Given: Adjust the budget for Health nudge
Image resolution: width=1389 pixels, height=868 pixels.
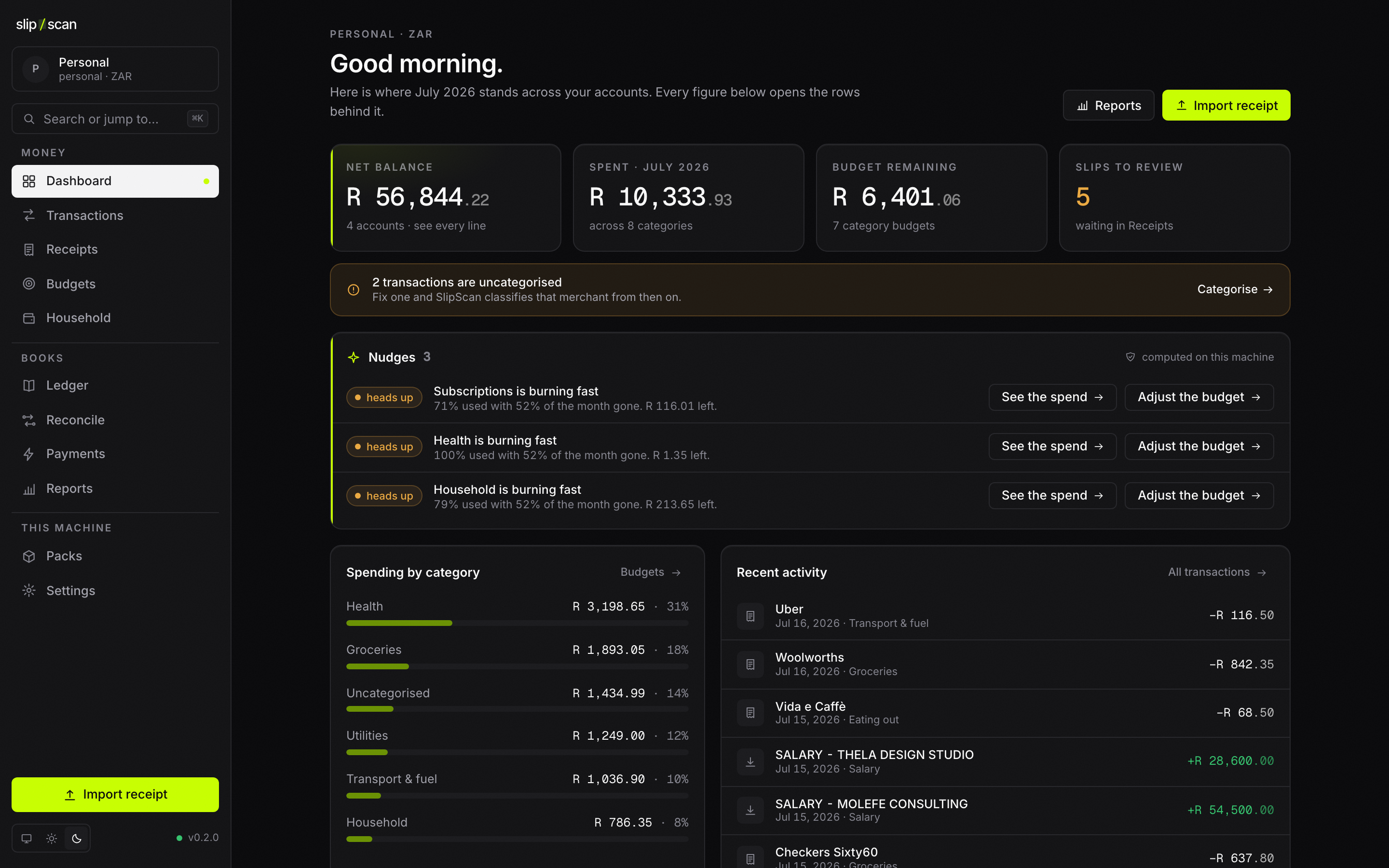Looking at the screenshot, I should [x=1199, y=446].
